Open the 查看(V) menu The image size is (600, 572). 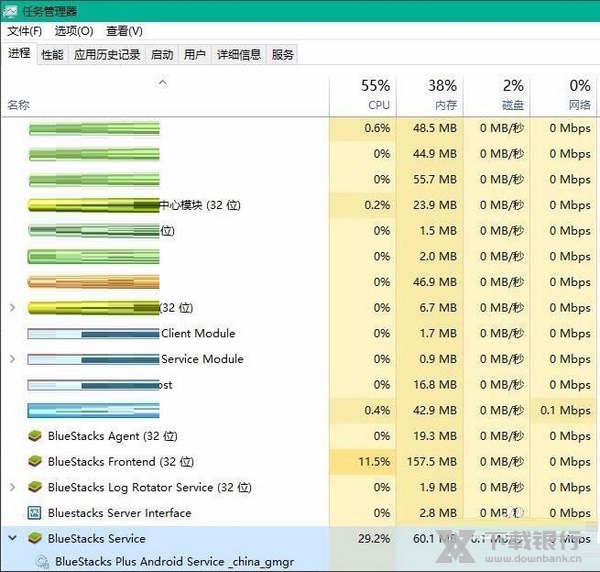click(x=124, y=31)
